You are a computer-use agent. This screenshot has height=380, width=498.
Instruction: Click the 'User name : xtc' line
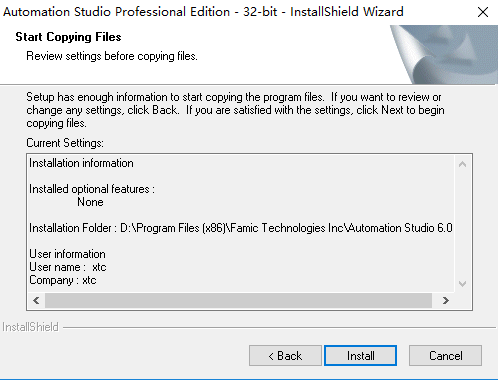point(68,267)
